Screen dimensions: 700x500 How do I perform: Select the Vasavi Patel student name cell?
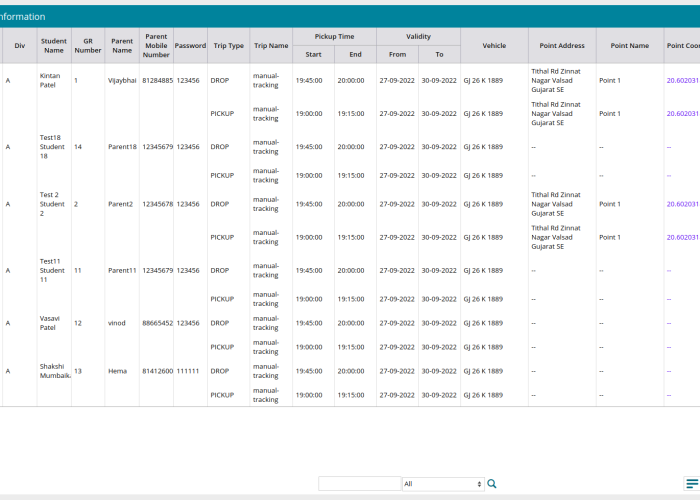pyautogui.click(x=49, y=322)
